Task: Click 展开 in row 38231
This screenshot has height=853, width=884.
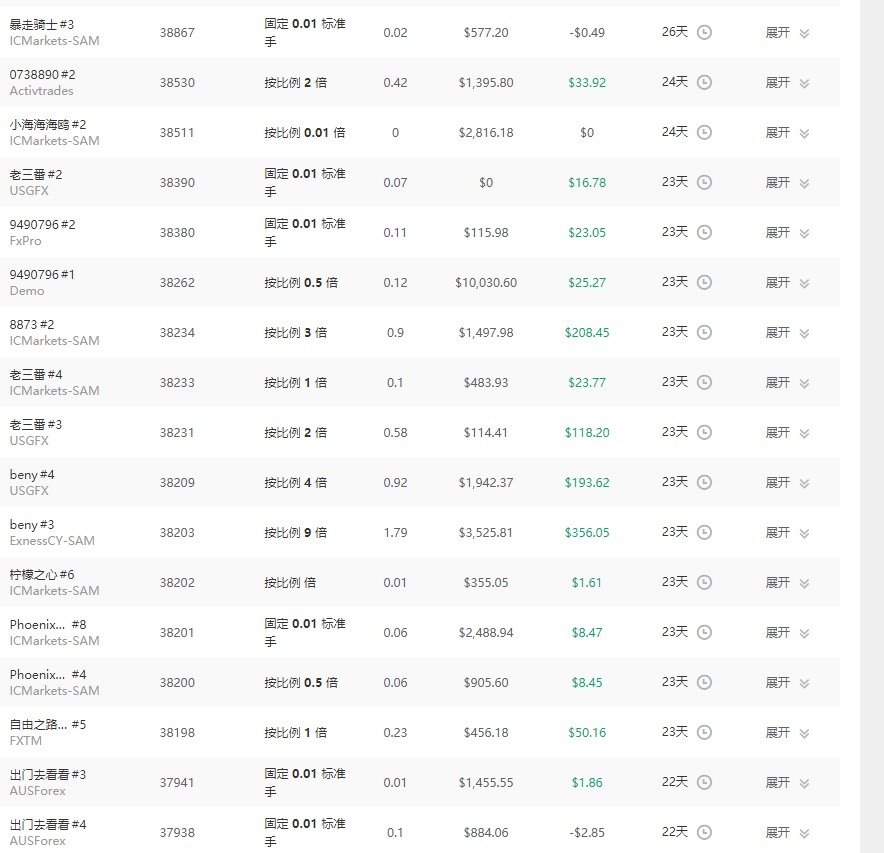Action: coord(777,432)
